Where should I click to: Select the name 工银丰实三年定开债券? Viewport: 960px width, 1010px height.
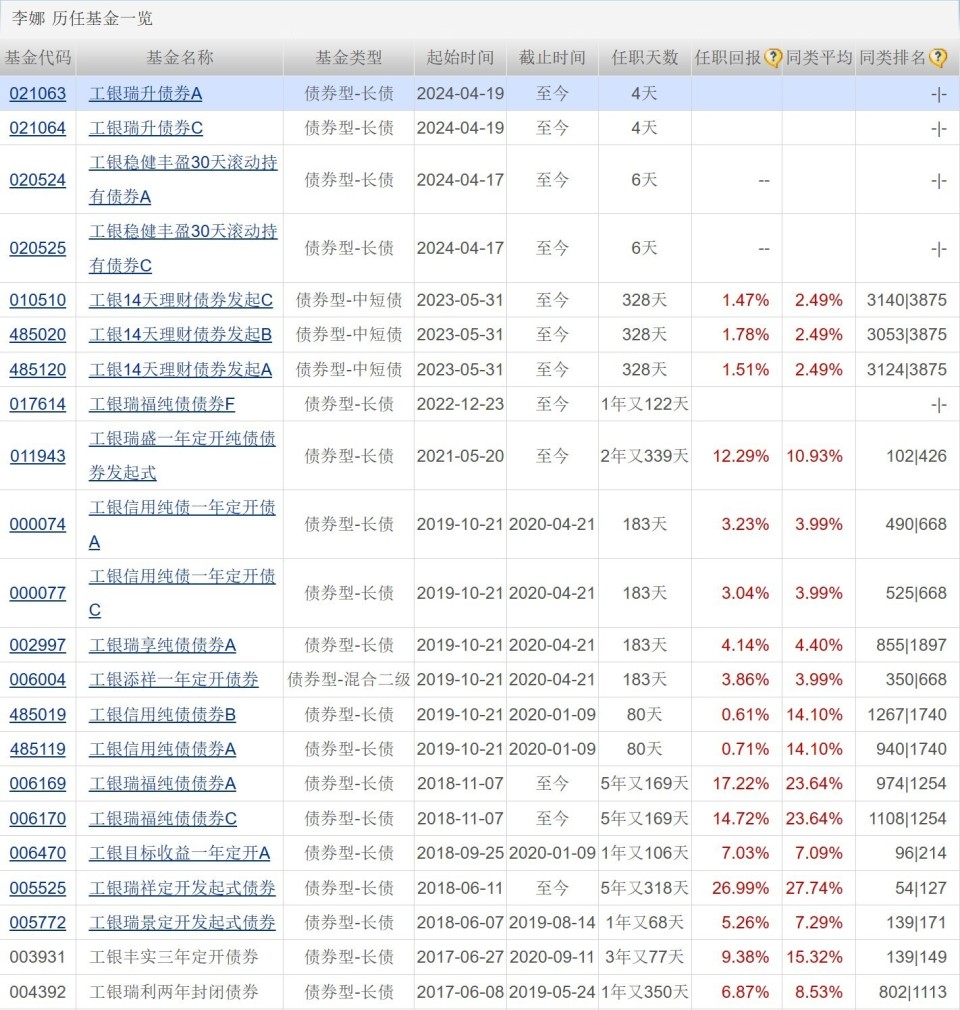[174, 957]
